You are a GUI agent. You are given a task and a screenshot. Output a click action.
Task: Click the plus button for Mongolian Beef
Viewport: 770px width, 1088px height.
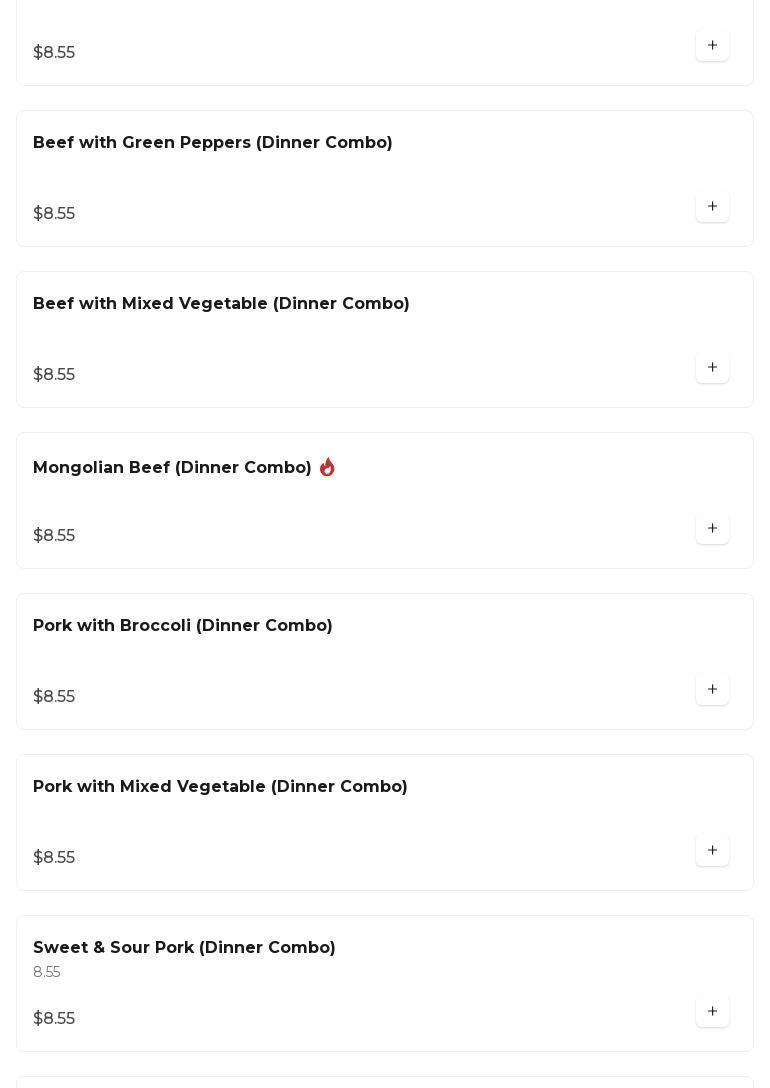712,529
